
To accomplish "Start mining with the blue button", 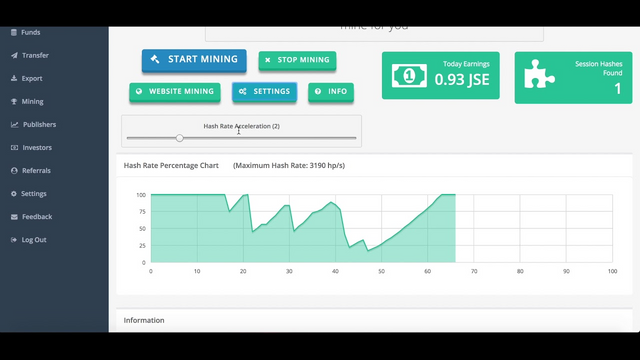I will pos(194,60).
